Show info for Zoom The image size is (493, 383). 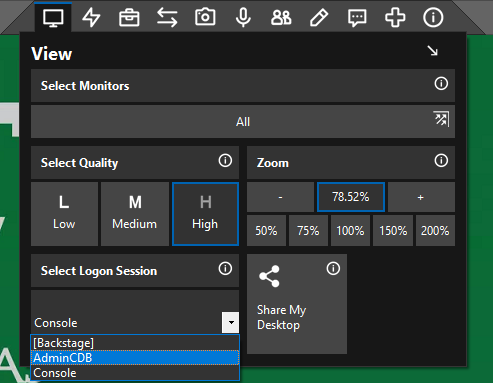441,161
